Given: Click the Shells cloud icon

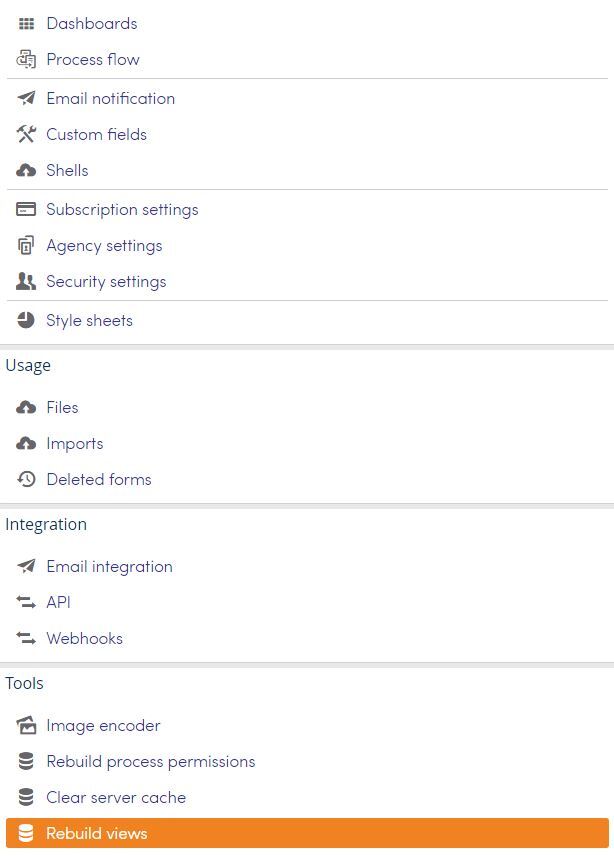Looking at the screenshot, I should click(x=26, y=170).
